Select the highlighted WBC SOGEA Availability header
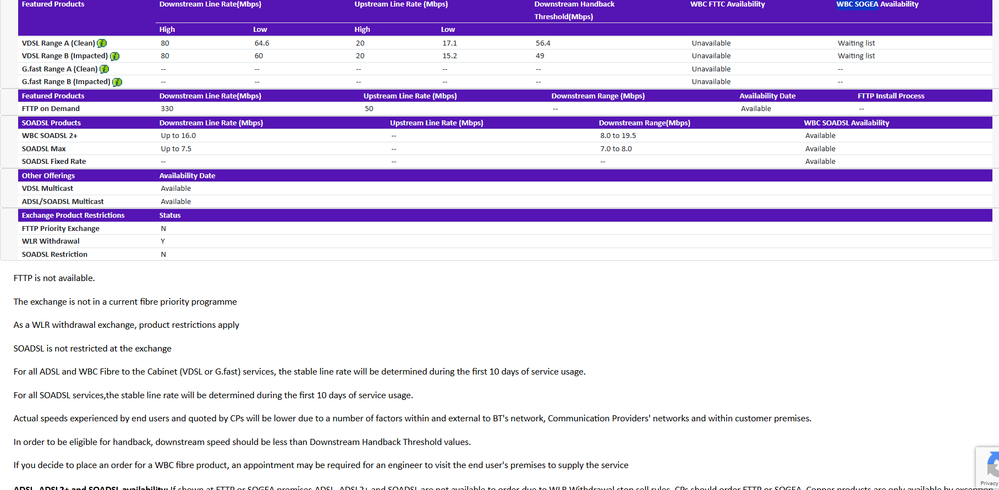The height and width of the screenshot is (490, 999). click(877, 4)
